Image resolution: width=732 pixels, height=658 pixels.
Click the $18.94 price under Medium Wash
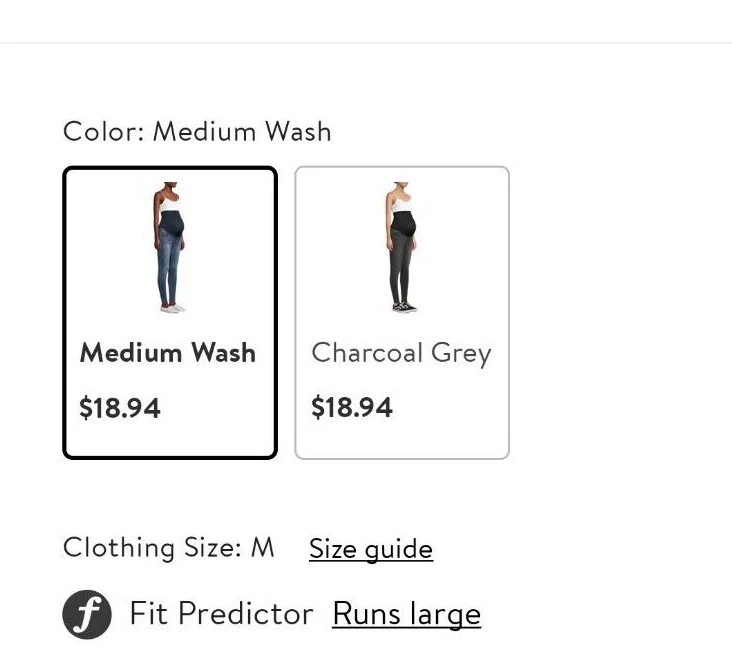tap(120, 408)
